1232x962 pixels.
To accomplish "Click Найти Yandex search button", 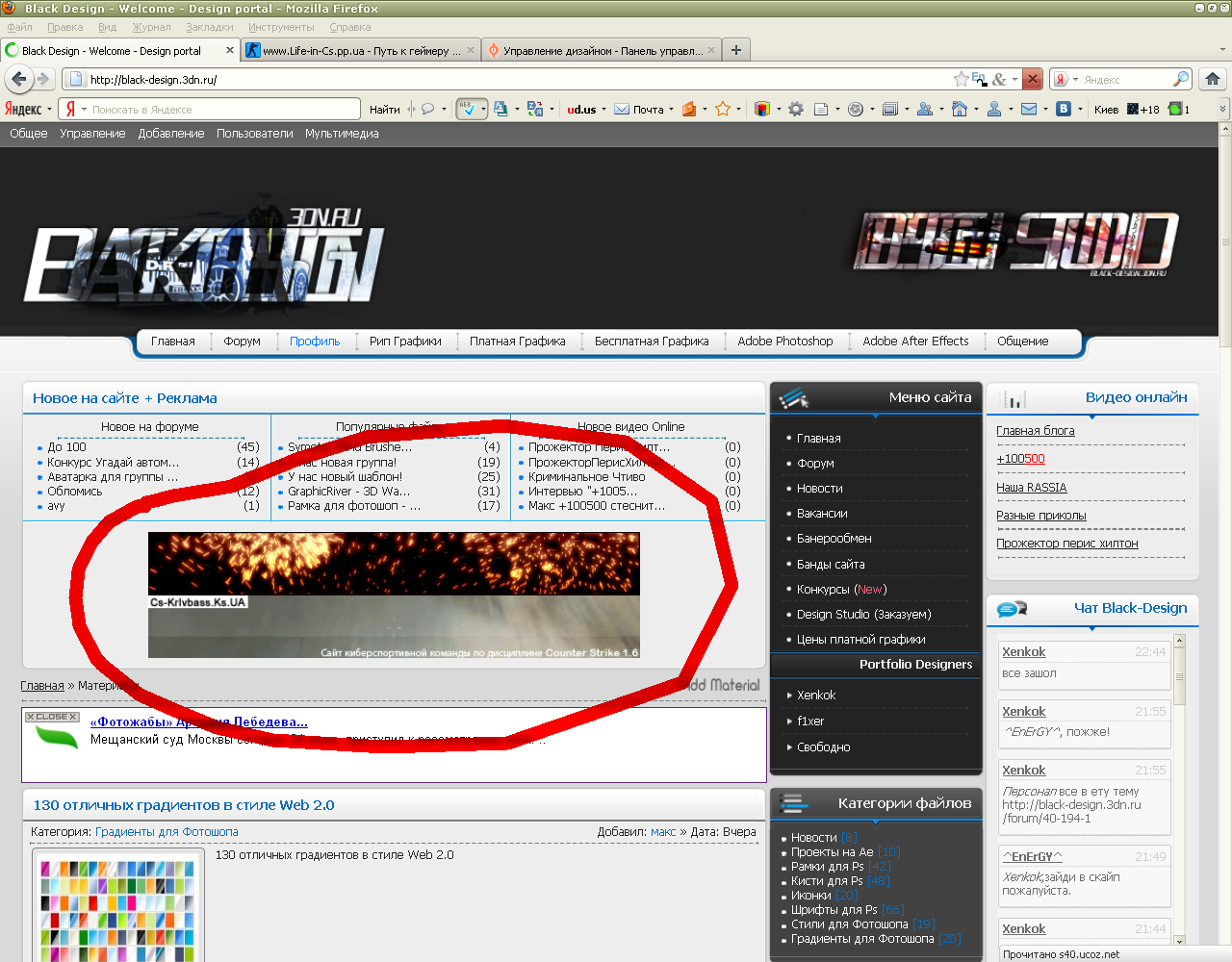I will coord(385,109).
